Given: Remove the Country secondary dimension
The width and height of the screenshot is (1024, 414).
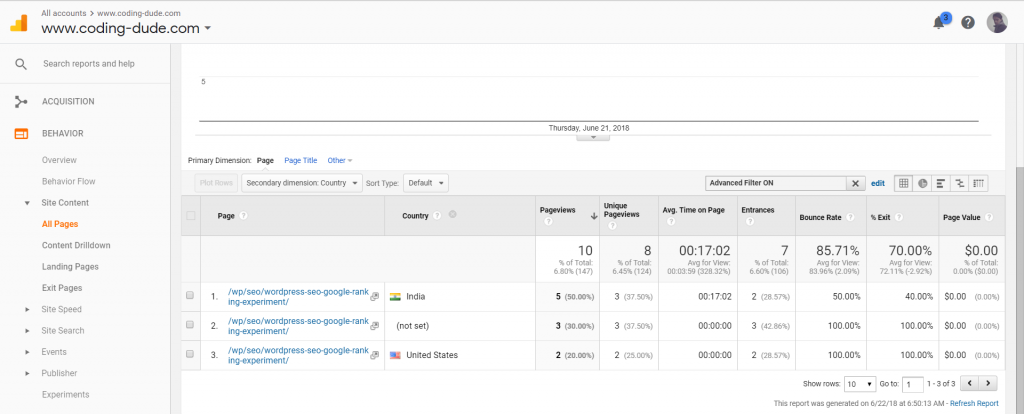Looking at the screenshot, I should click(453, 215).
